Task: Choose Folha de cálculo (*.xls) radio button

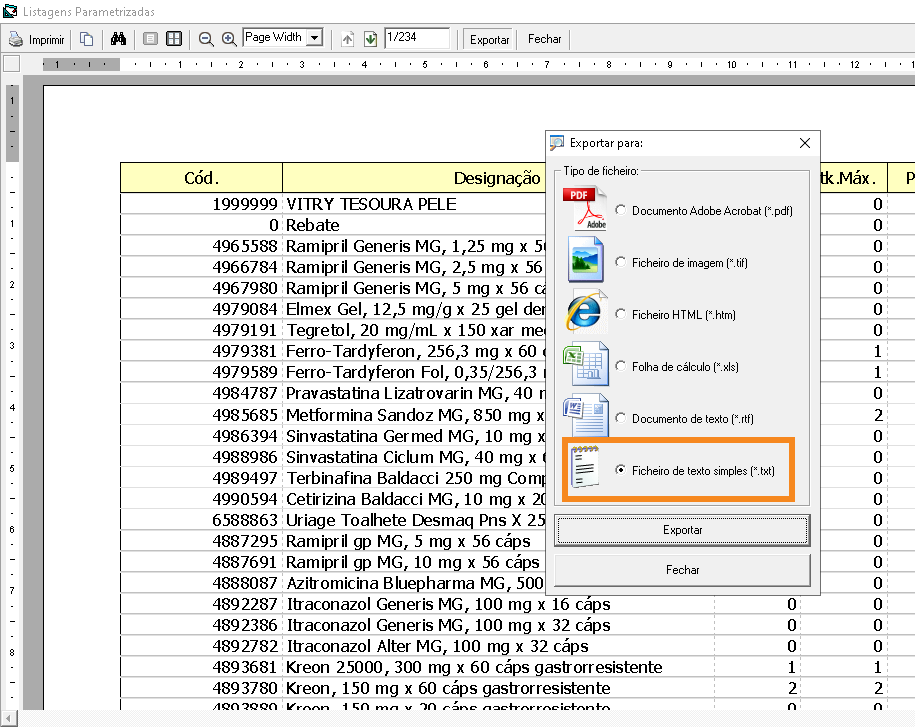Action: coord(622,366)
